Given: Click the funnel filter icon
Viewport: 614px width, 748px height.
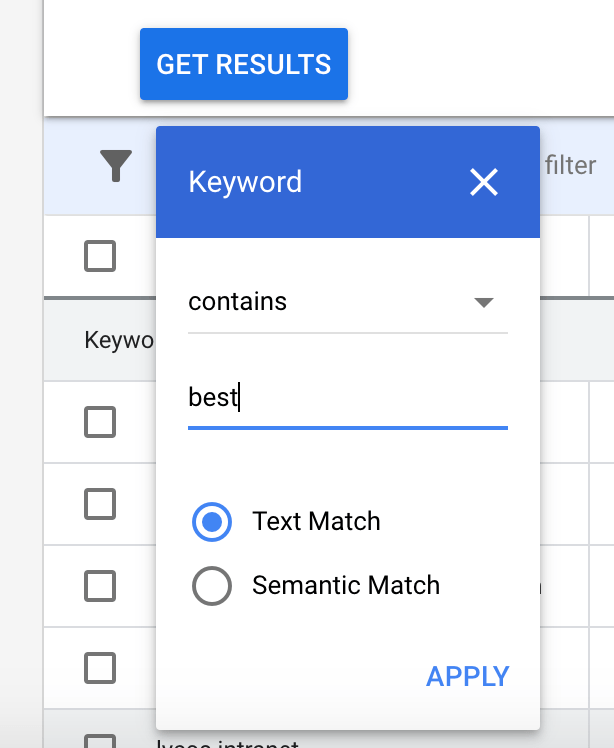Looking at the screenshot, I should point(116,165).
